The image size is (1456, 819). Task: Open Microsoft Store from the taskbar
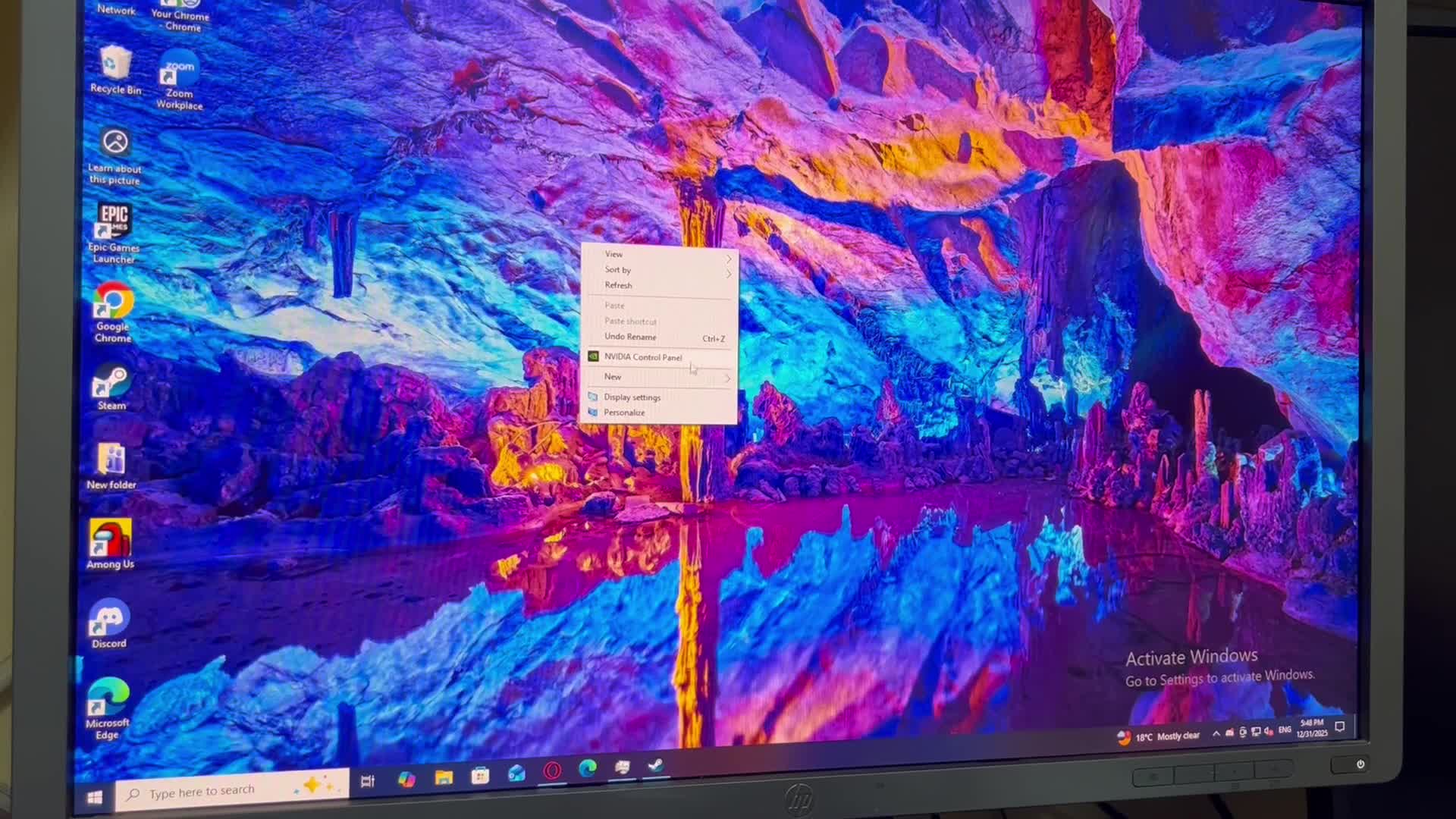[x=480, y=775]
